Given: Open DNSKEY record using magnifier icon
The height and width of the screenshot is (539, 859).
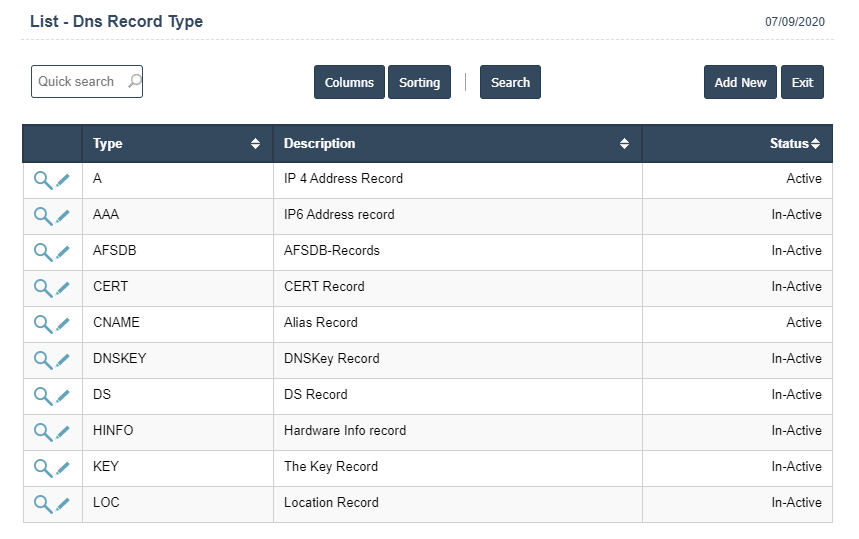Looking at the screenshot, I should [x=43, y=360].
